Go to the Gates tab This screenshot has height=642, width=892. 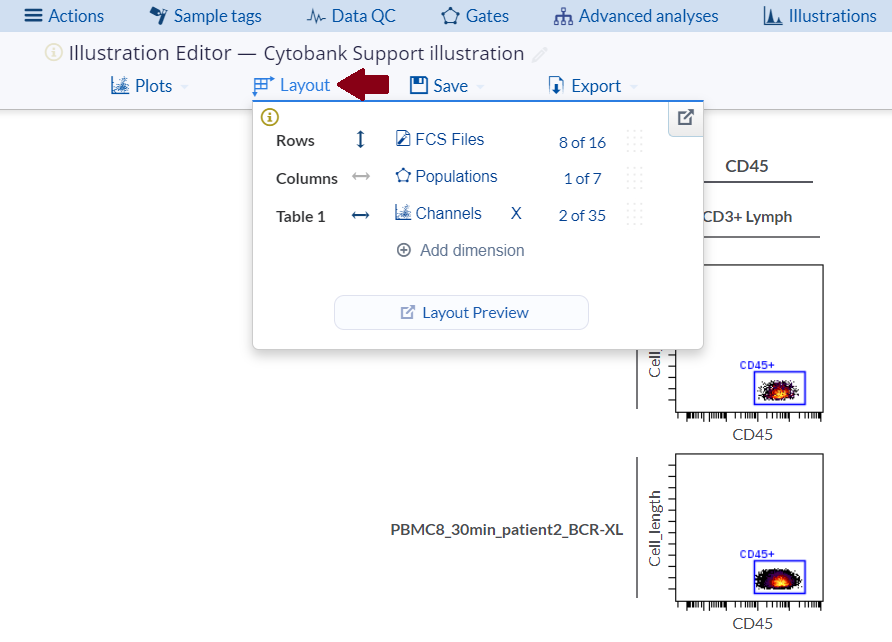tap(475, 16)
